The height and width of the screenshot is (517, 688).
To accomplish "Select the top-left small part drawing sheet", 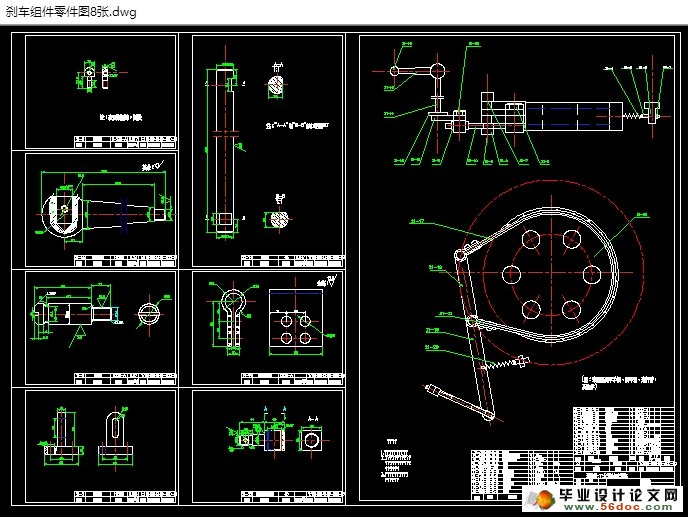I will [x=100, y=92].
